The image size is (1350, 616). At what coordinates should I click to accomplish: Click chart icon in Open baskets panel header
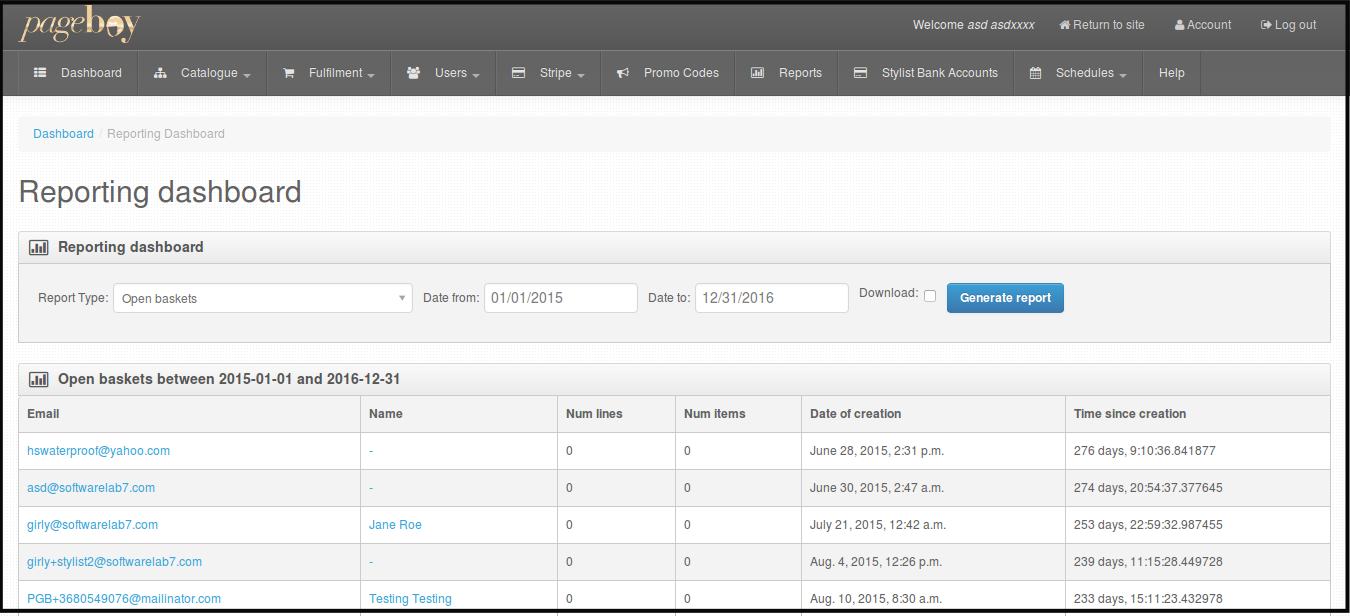coord(38,379)
